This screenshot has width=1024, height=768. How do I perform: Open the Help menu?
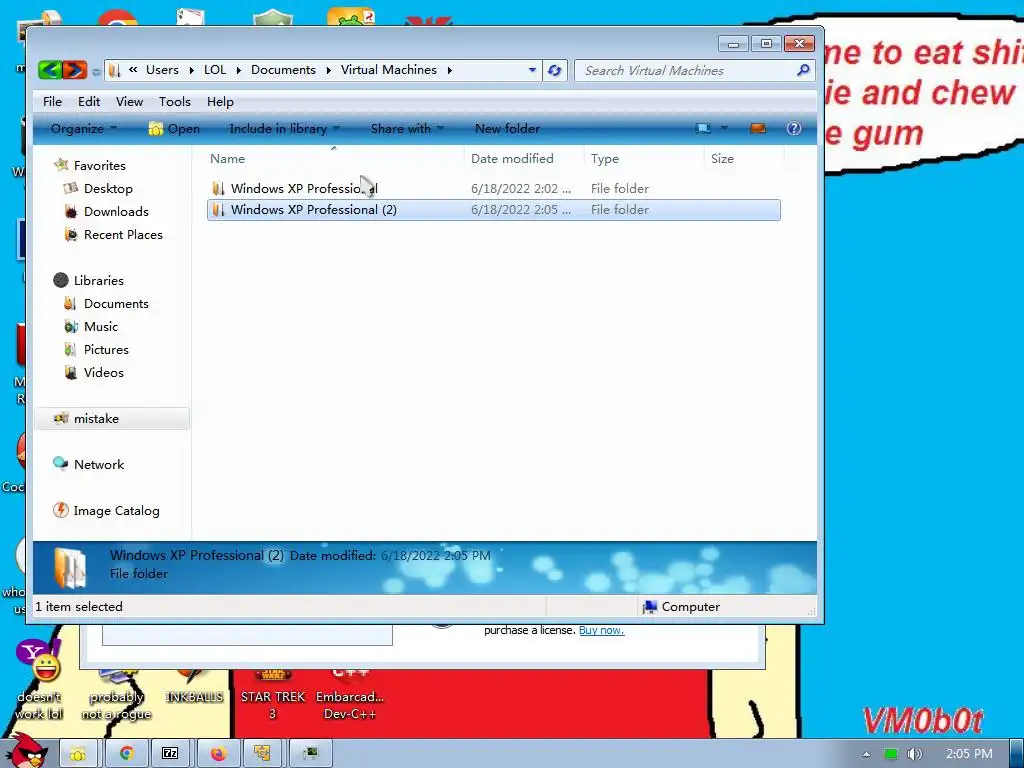(220, 102)
